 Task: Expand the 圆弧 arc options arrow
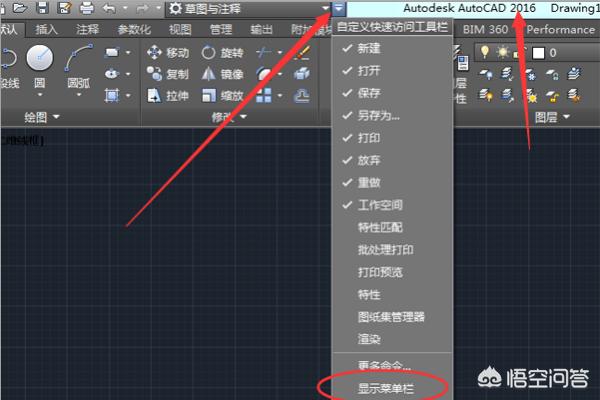[x=79, y=95]
